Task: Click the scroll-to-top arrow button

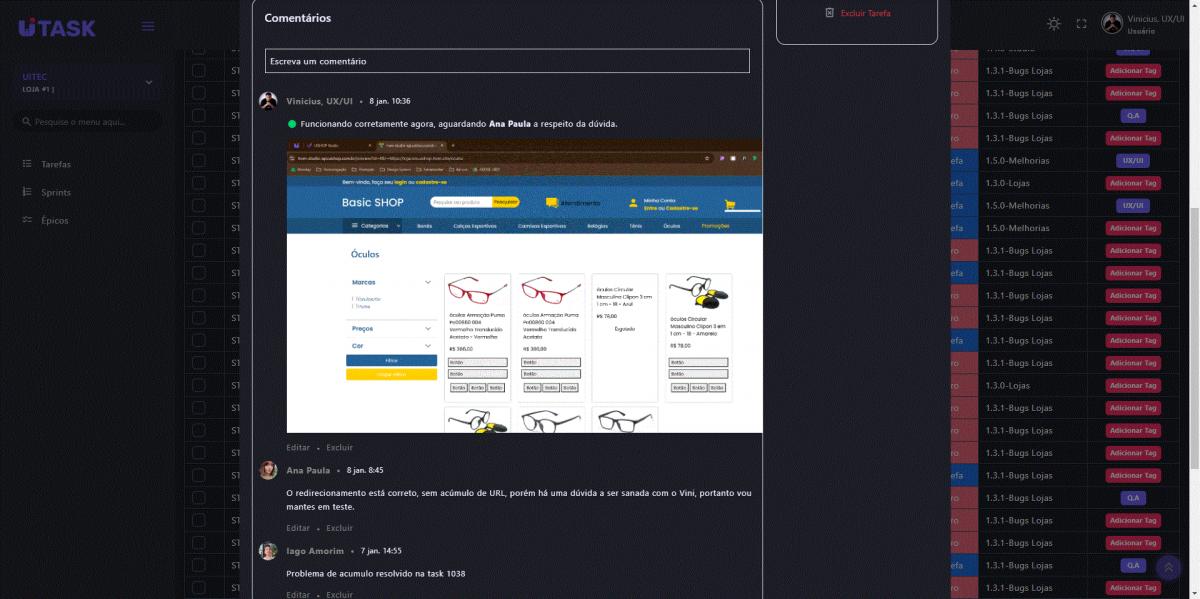Action: coord(1167,567)
